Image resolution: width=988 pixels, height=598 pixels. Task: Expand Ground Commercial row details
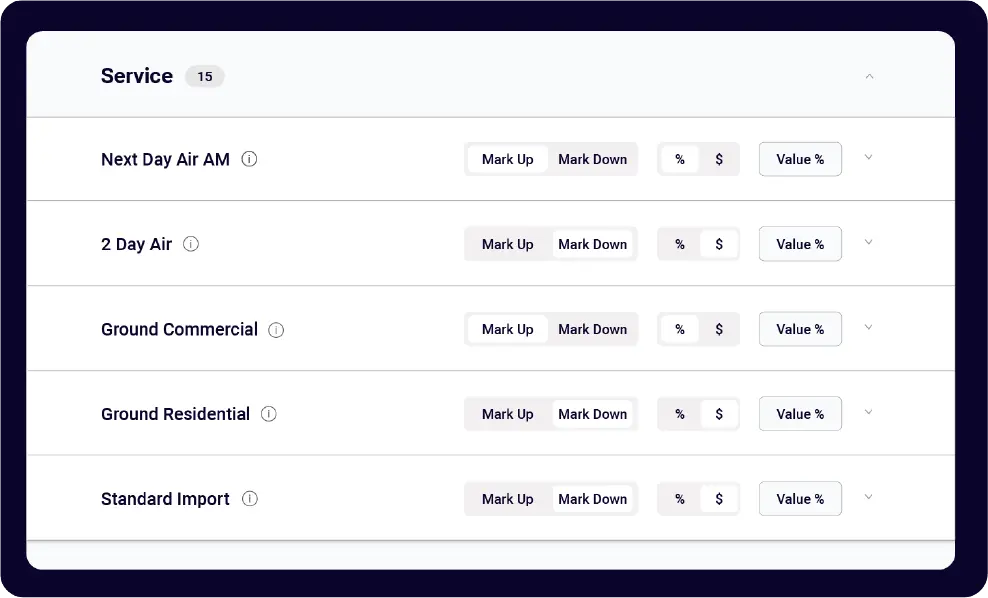(869, 328)
